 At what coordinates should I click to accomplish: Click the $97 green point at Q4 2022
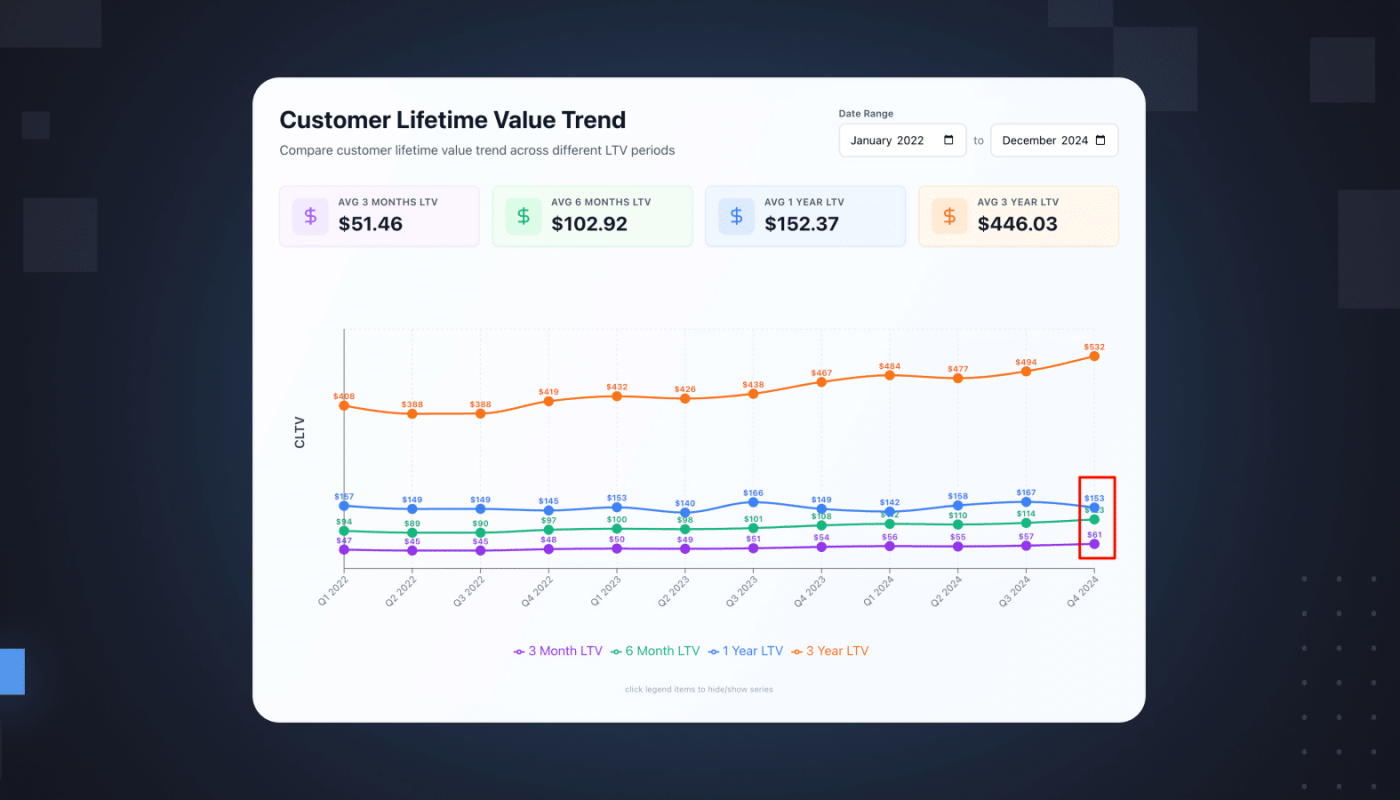point(549,530)
